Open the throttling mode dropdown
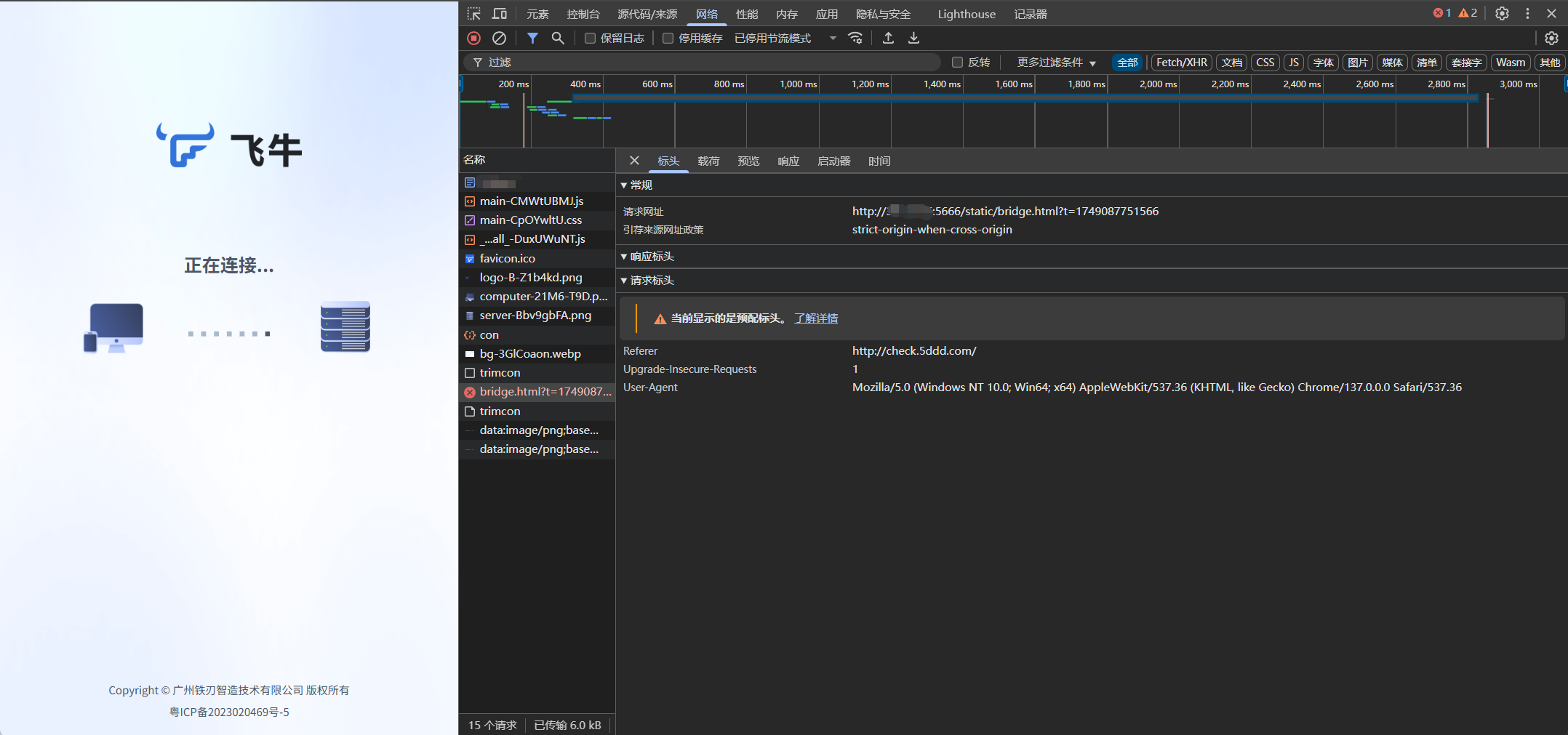The width and height of the screenshot is (1568, 735). click(x=785, y=38)
